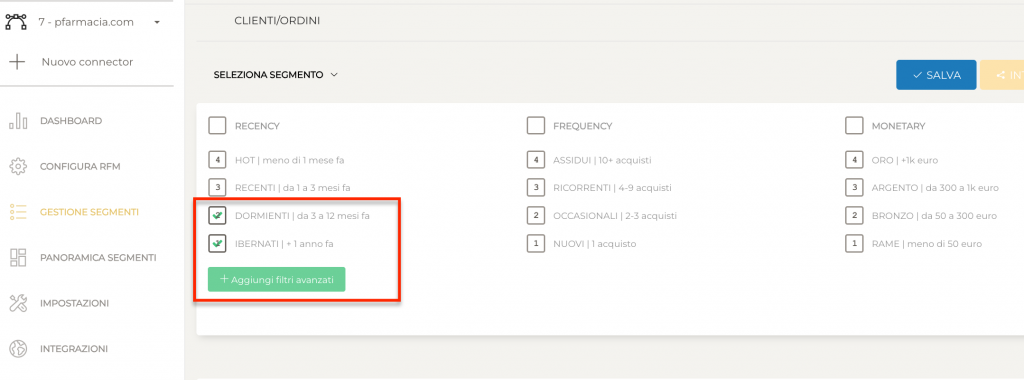Click the plus icon for Nuovo connector
1024x380 pixels.
[x=17, y=62]
